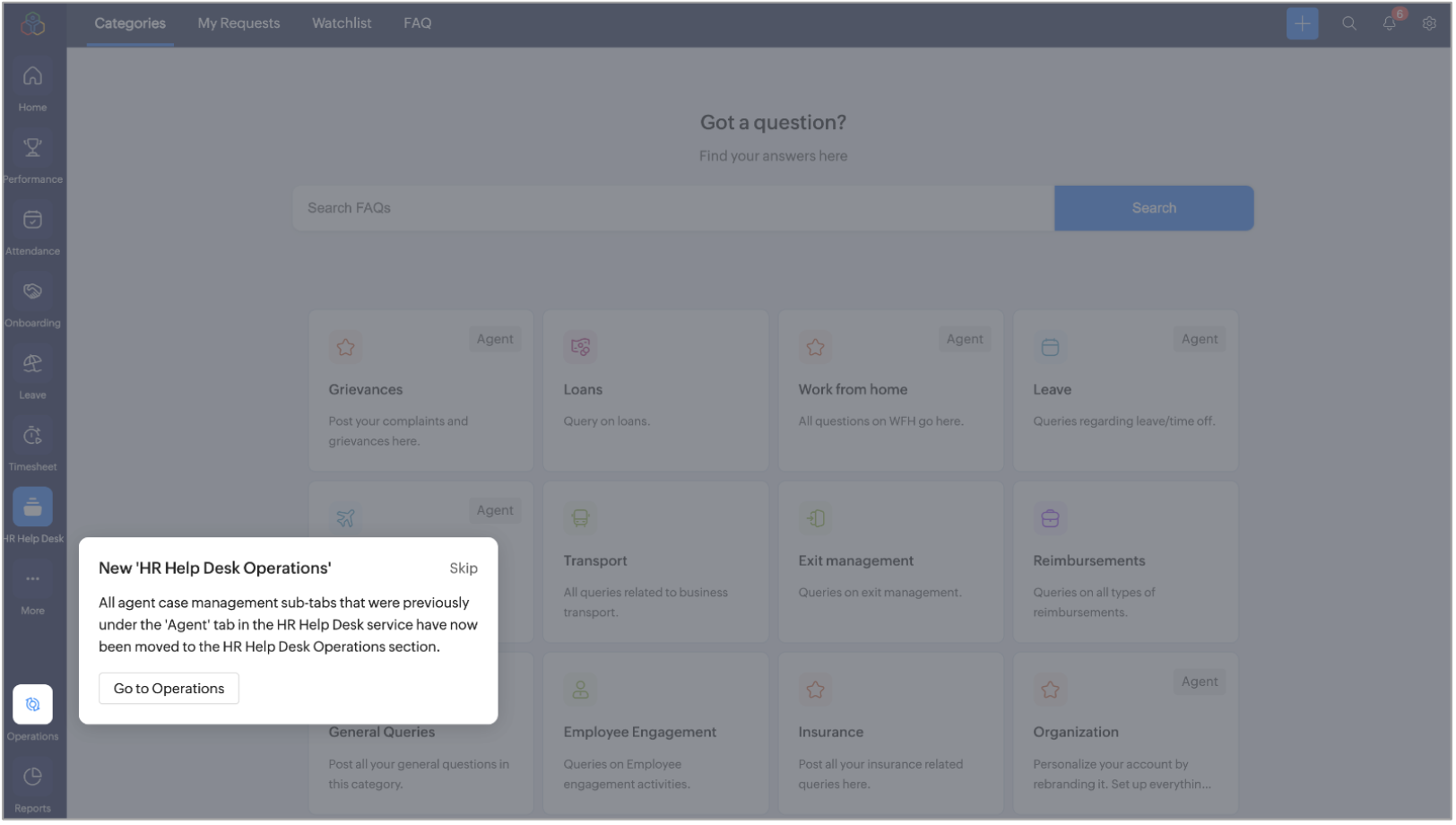Open the Onboarding handshake icon
The height and width of the screenshot is (825, 1456).
(32, 292)
